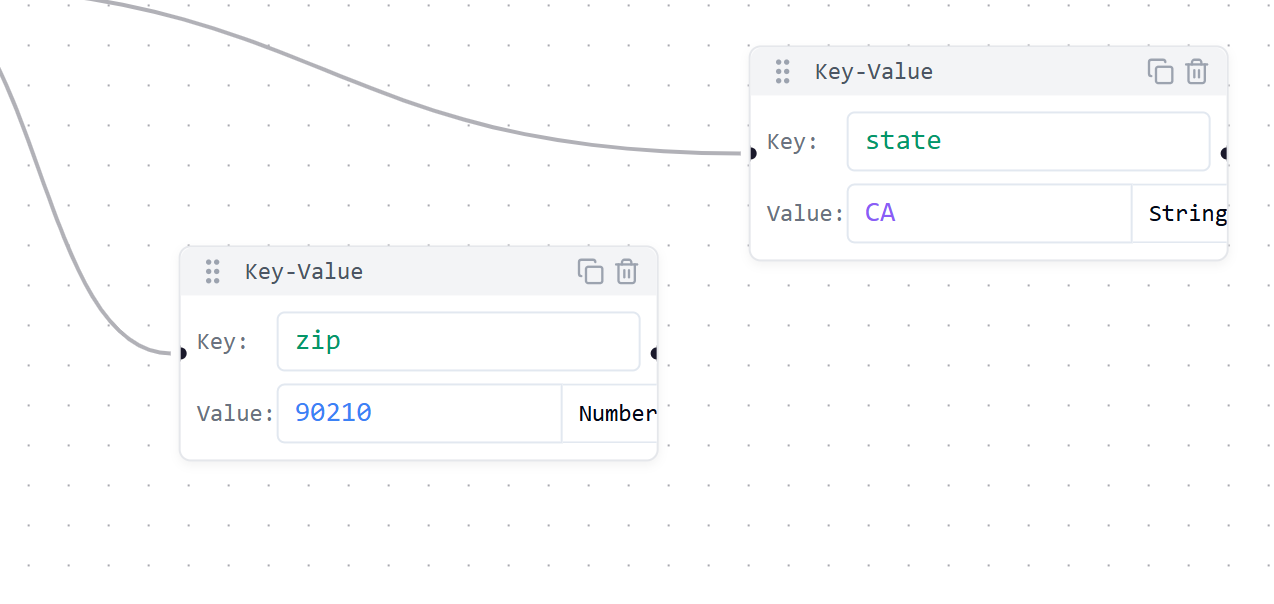This screenshot has height=604, width=1274.
Task: Click the duplicate icon on the zip Key-Value node
Action: [591, 271]
